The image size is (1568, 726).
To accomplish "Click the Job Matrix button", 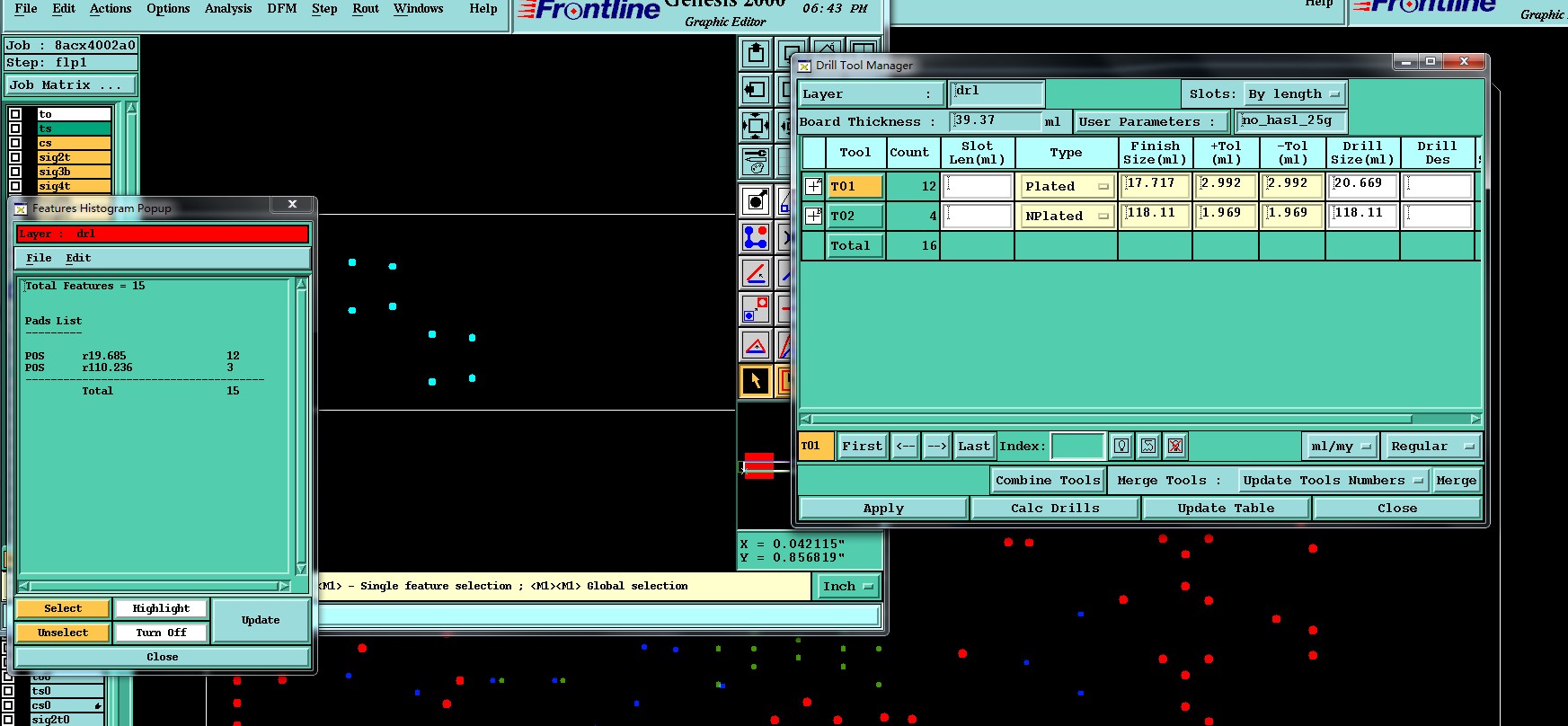I will 71,84.
